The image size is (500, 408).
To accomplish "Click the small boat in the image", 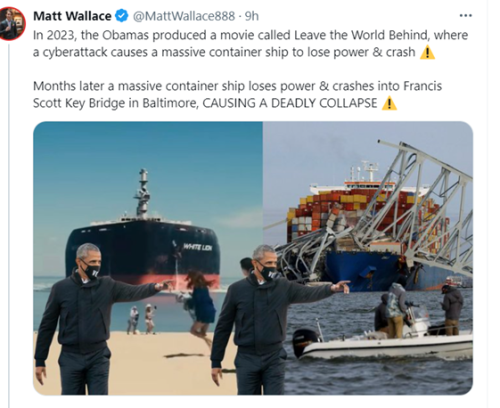I will pos(383,343).
